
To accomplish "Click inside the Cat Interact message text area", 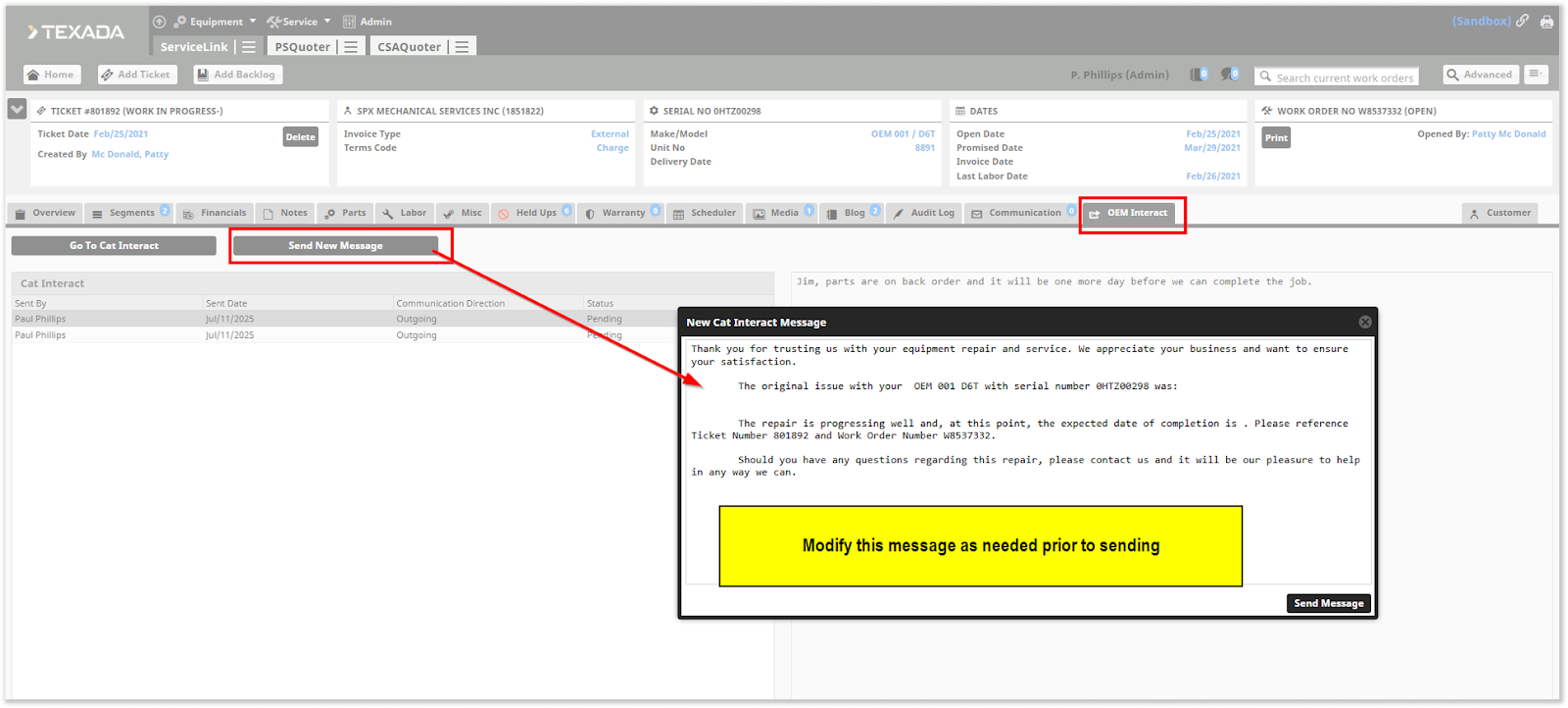I will [1029, 461].
